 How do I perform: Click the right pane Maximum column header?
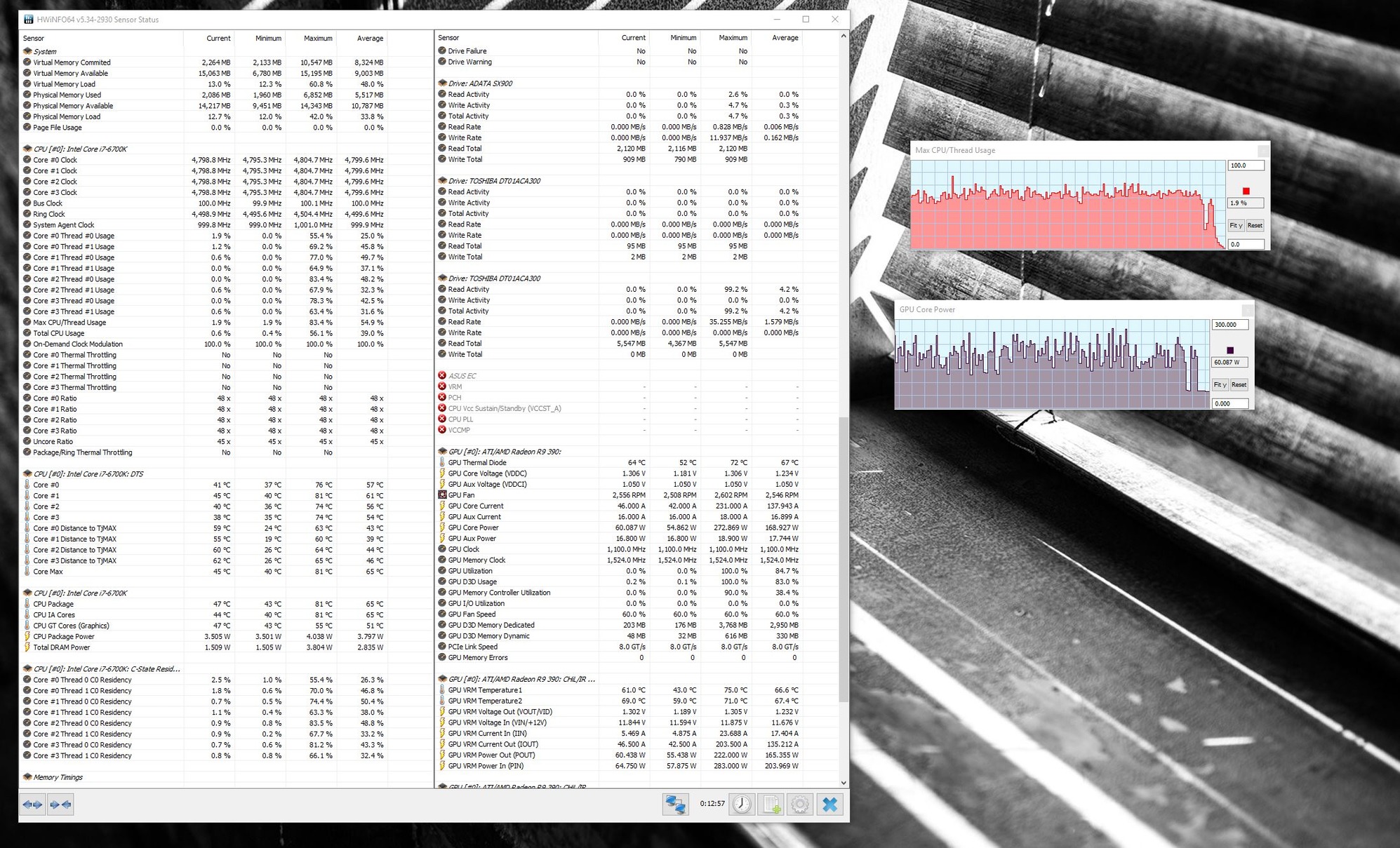coord(726,38)
